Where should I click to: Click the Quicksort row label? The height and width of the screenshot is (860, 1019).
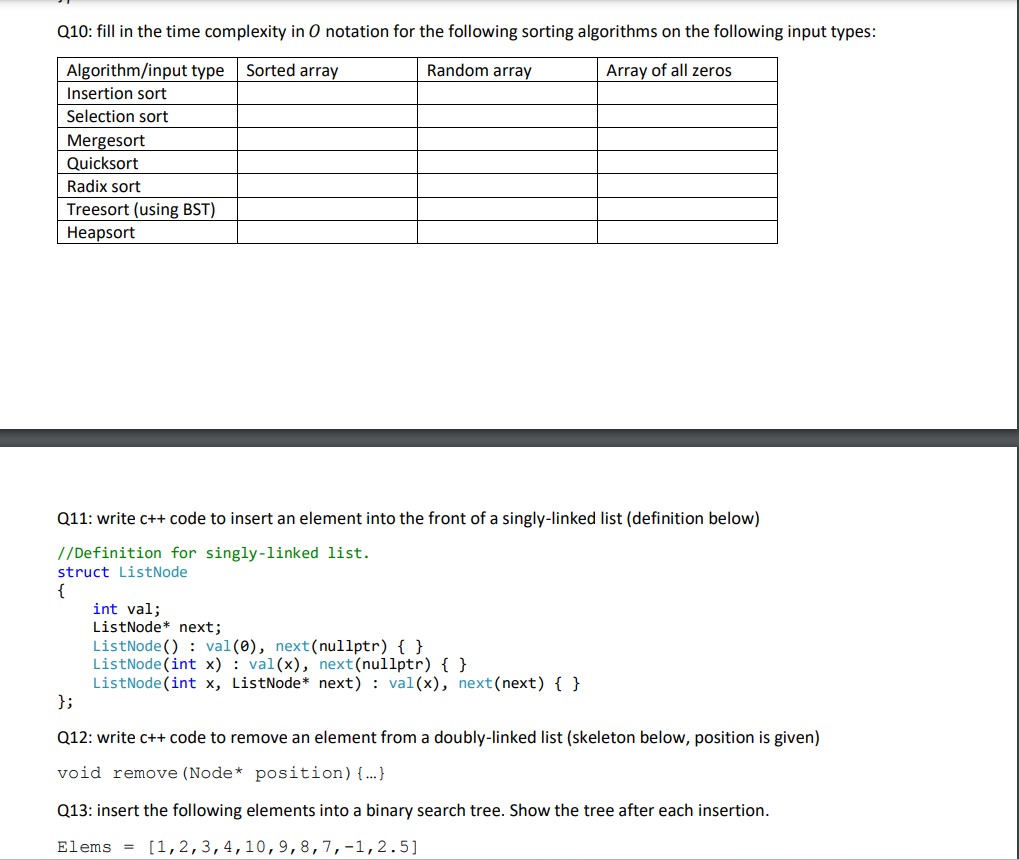(x=102, y=163)
